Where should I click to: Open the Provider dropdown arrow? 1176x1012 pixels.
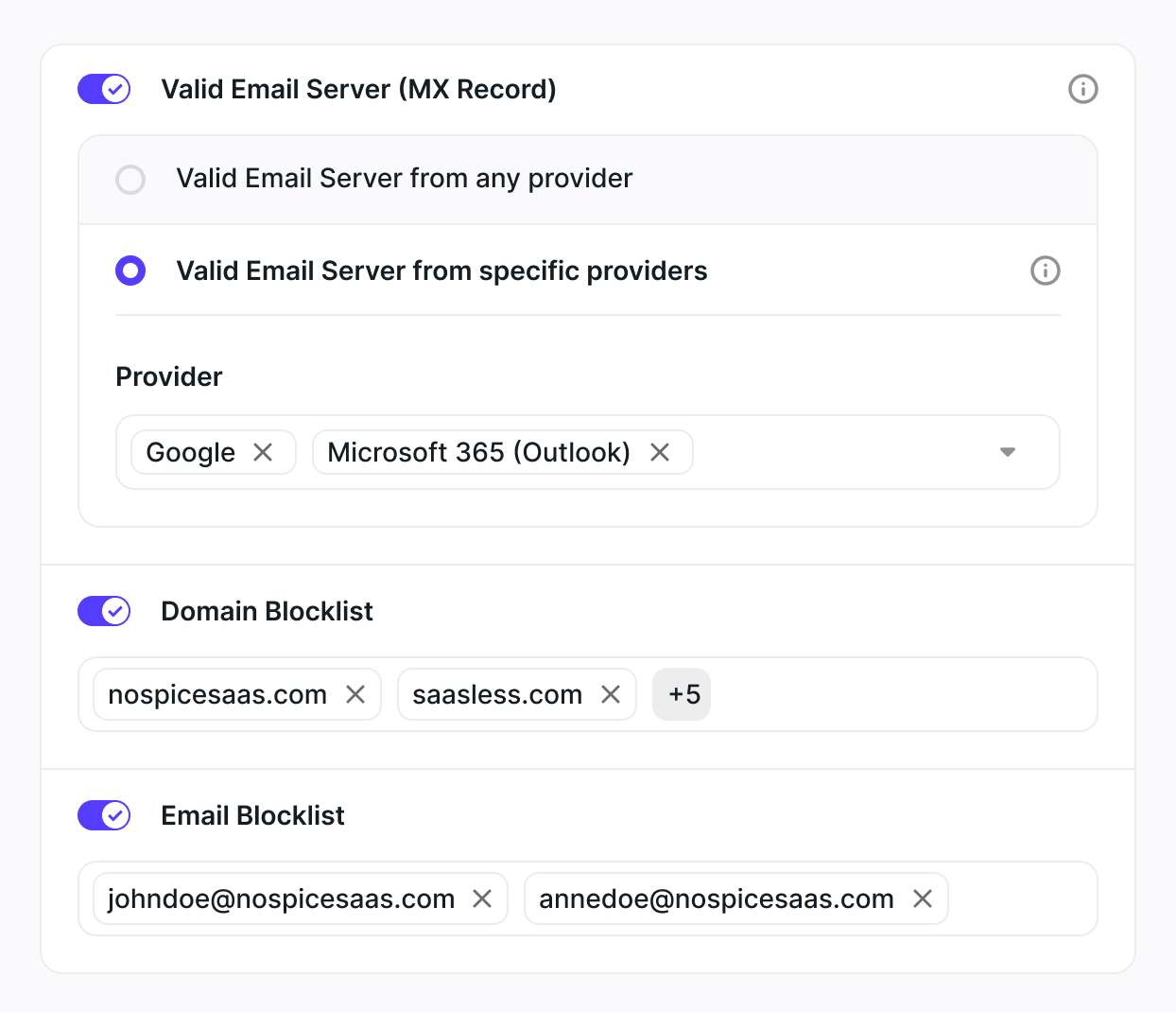(1008, 452)
